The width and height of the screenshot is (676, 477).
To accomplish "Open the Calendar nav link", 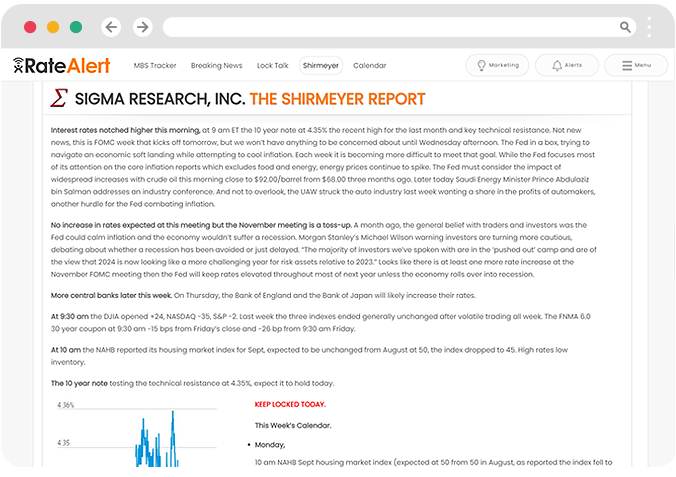I will 369,66.
